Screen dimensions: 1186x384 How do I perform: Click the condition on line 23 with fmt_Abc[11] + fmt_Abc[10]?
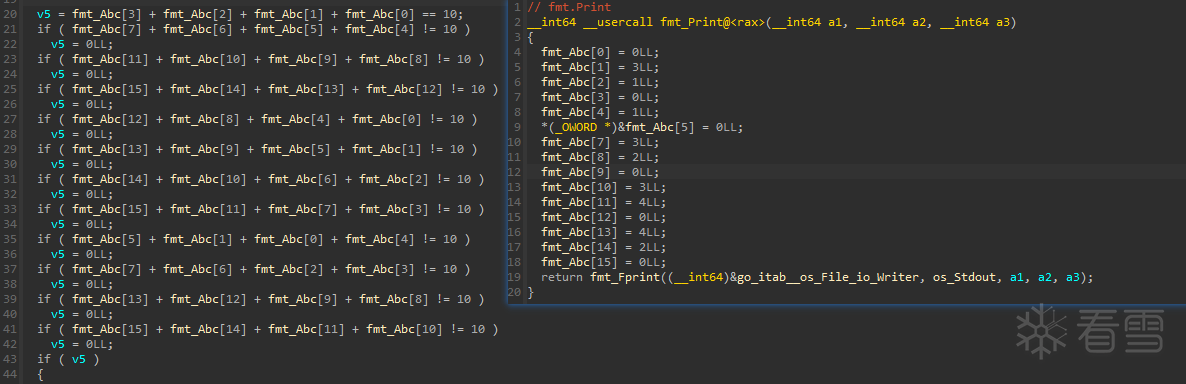[261, 60]
